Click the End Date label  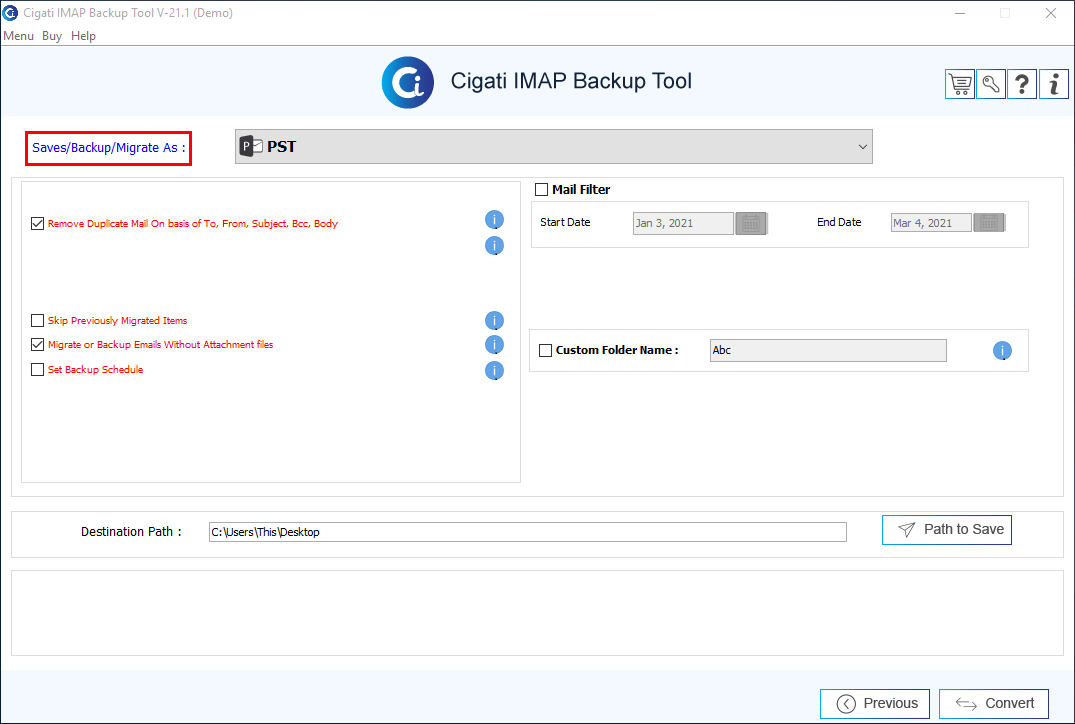pyautogui.click(x=839, y=222)
